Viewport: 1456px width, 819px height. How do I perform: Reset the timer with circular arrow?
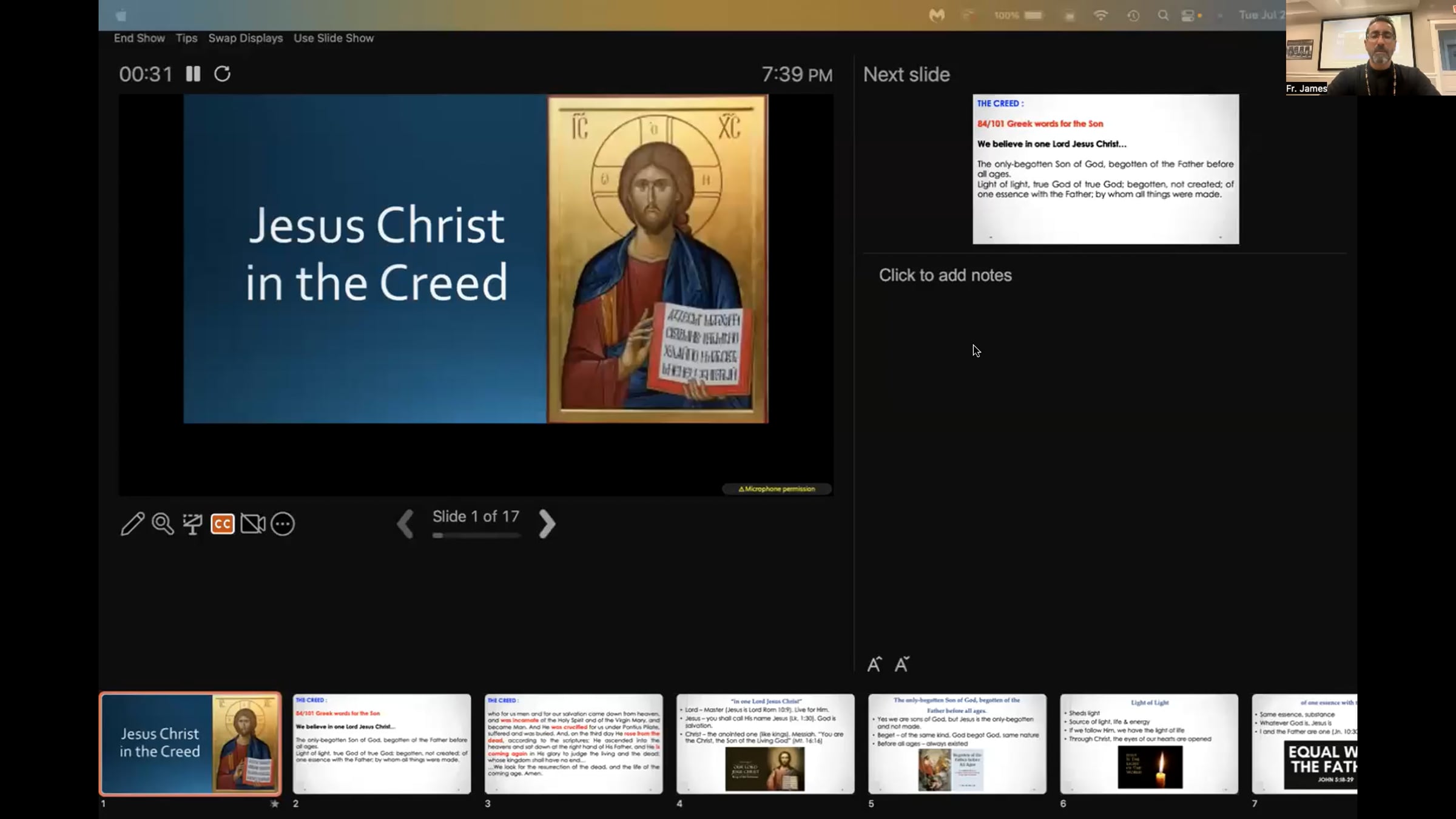point(222,74)
